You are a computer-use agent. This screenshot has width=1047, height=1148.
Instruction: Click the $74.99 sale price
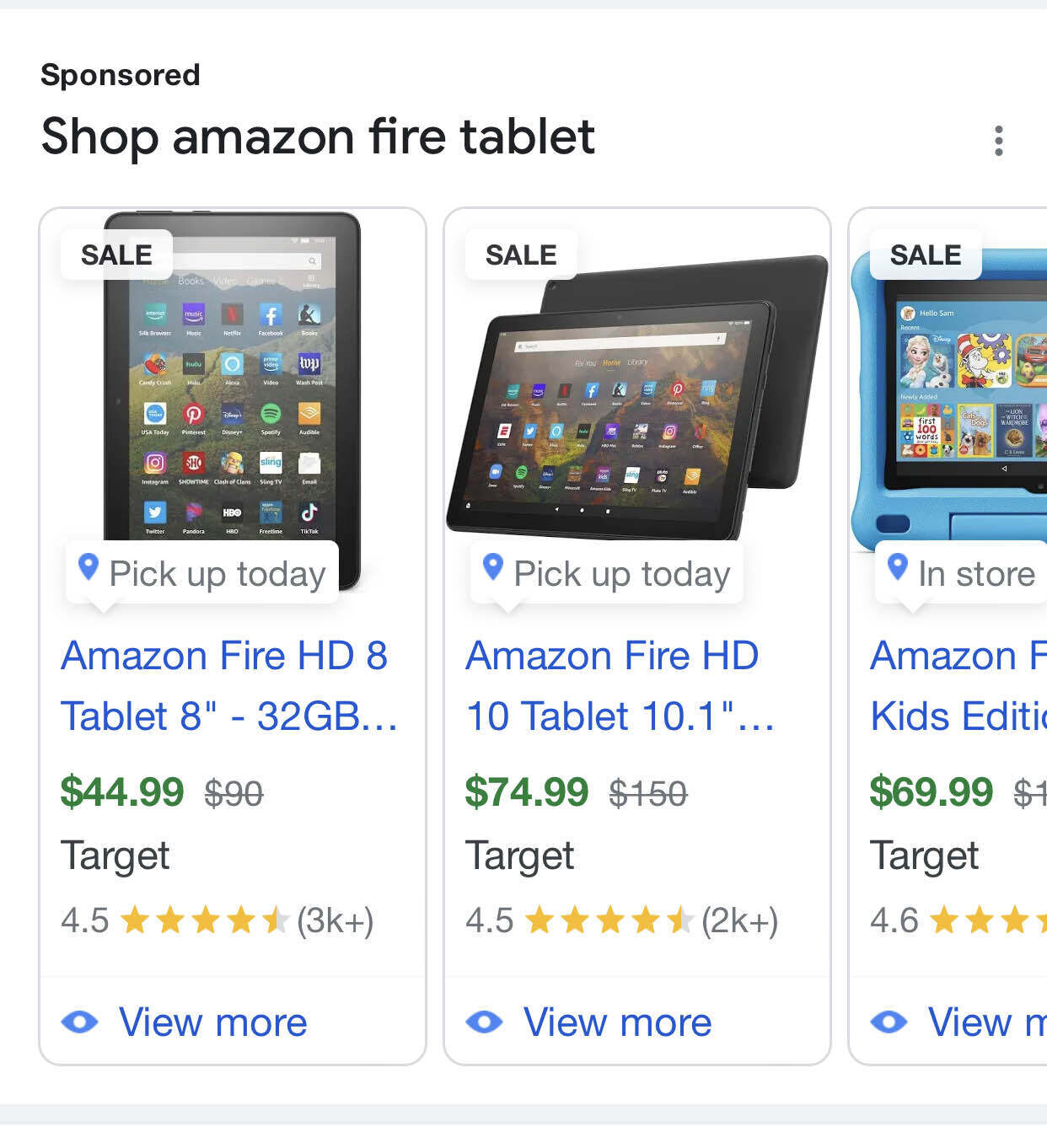[x=527, y=791]
